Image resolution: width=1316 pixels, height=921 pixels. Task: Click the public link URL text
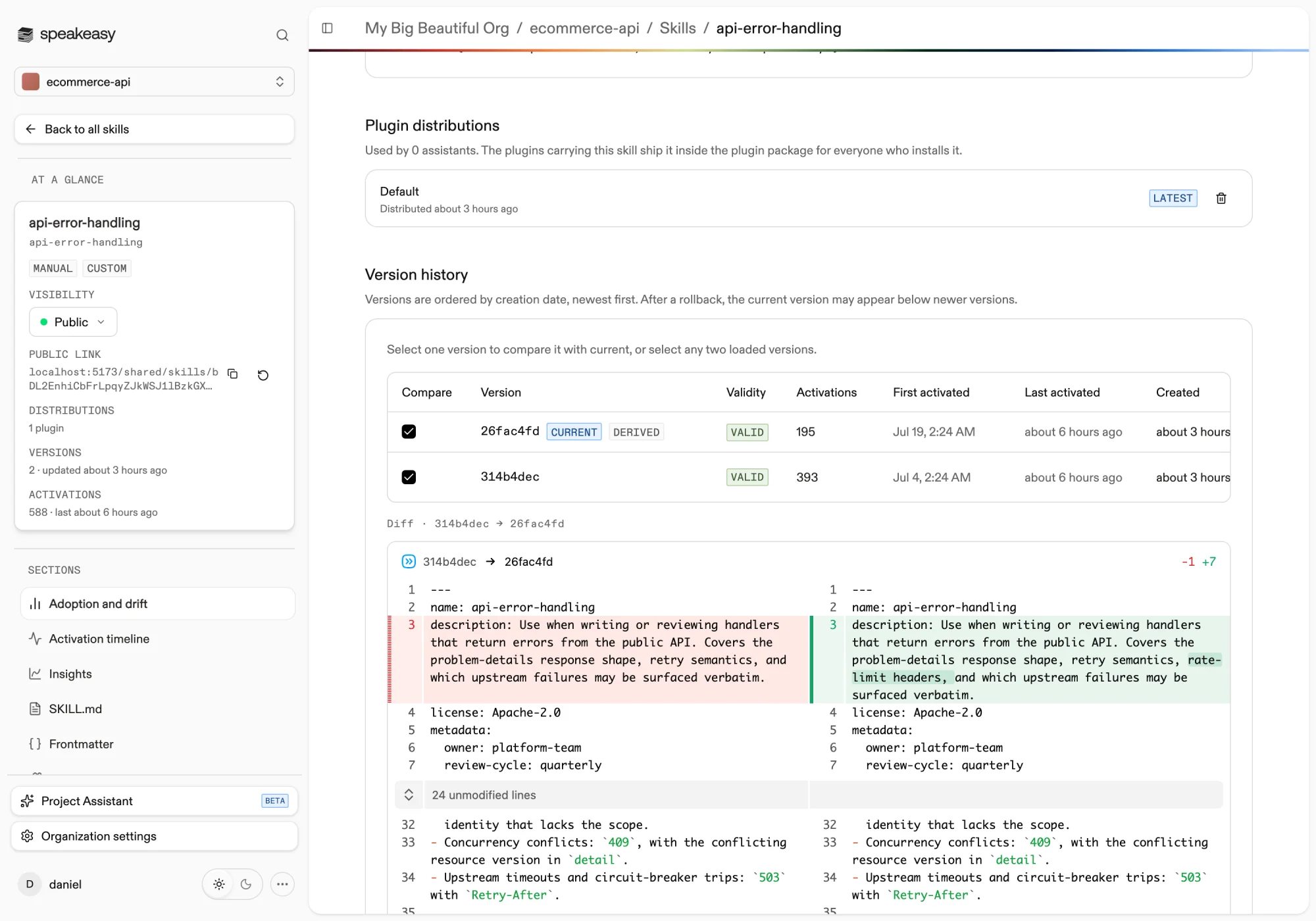(x=124, y=379)
